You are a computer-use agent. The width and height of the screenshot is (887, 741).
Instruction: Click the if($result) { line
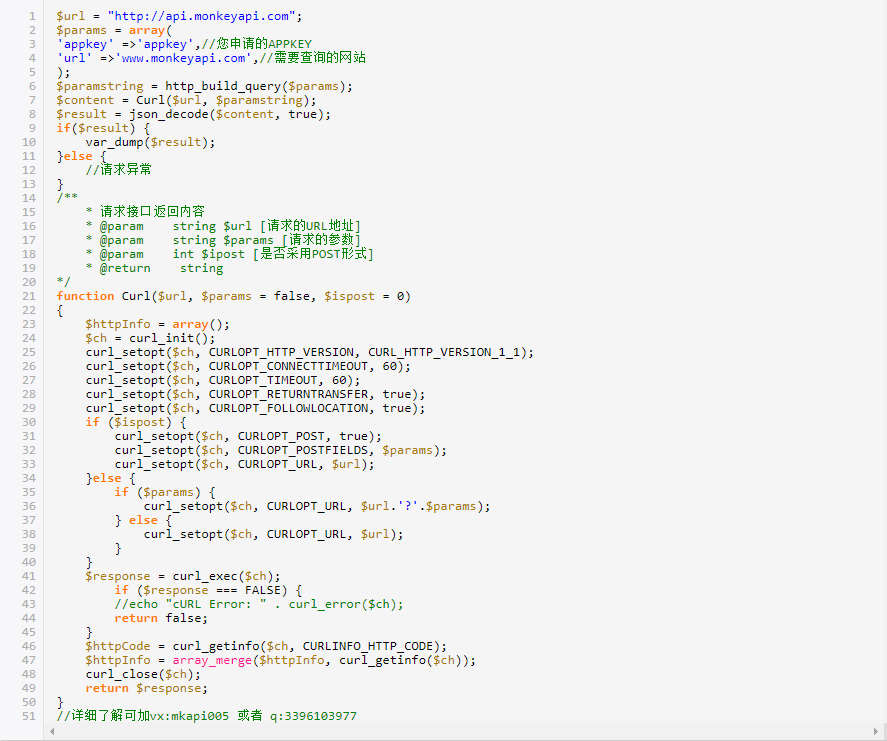point(103,128)
